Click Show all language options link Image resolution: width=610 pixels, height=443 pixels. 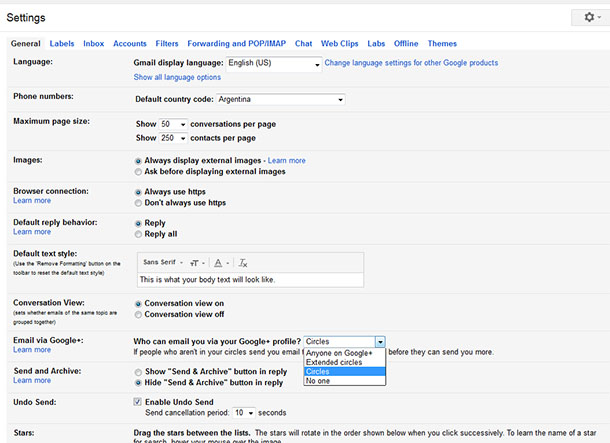coord(177,77)
